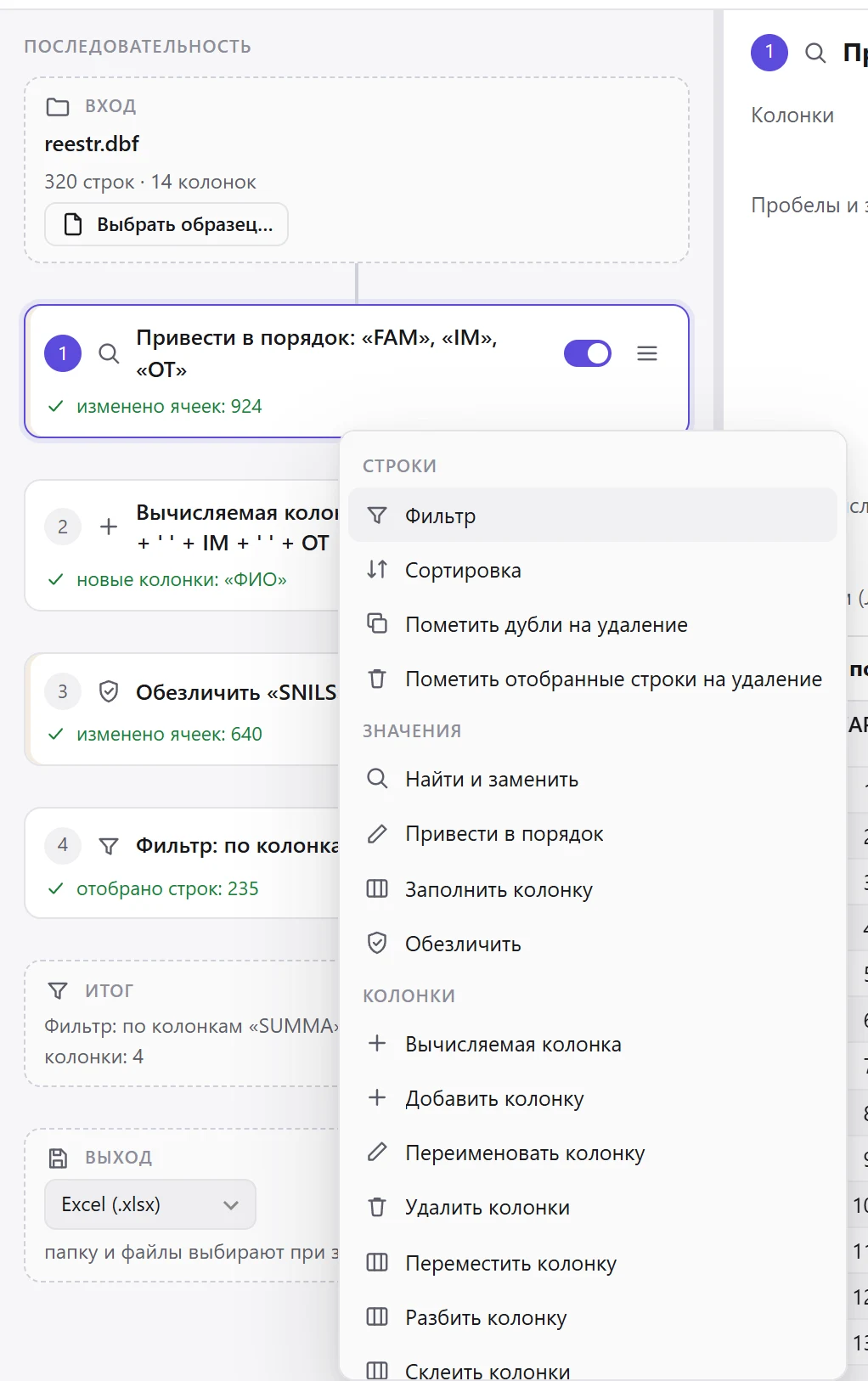Click the status изменено ячеек: 924
This screenshot has width=868, height=1381.
pyautogui.click(x=169, y=406)
